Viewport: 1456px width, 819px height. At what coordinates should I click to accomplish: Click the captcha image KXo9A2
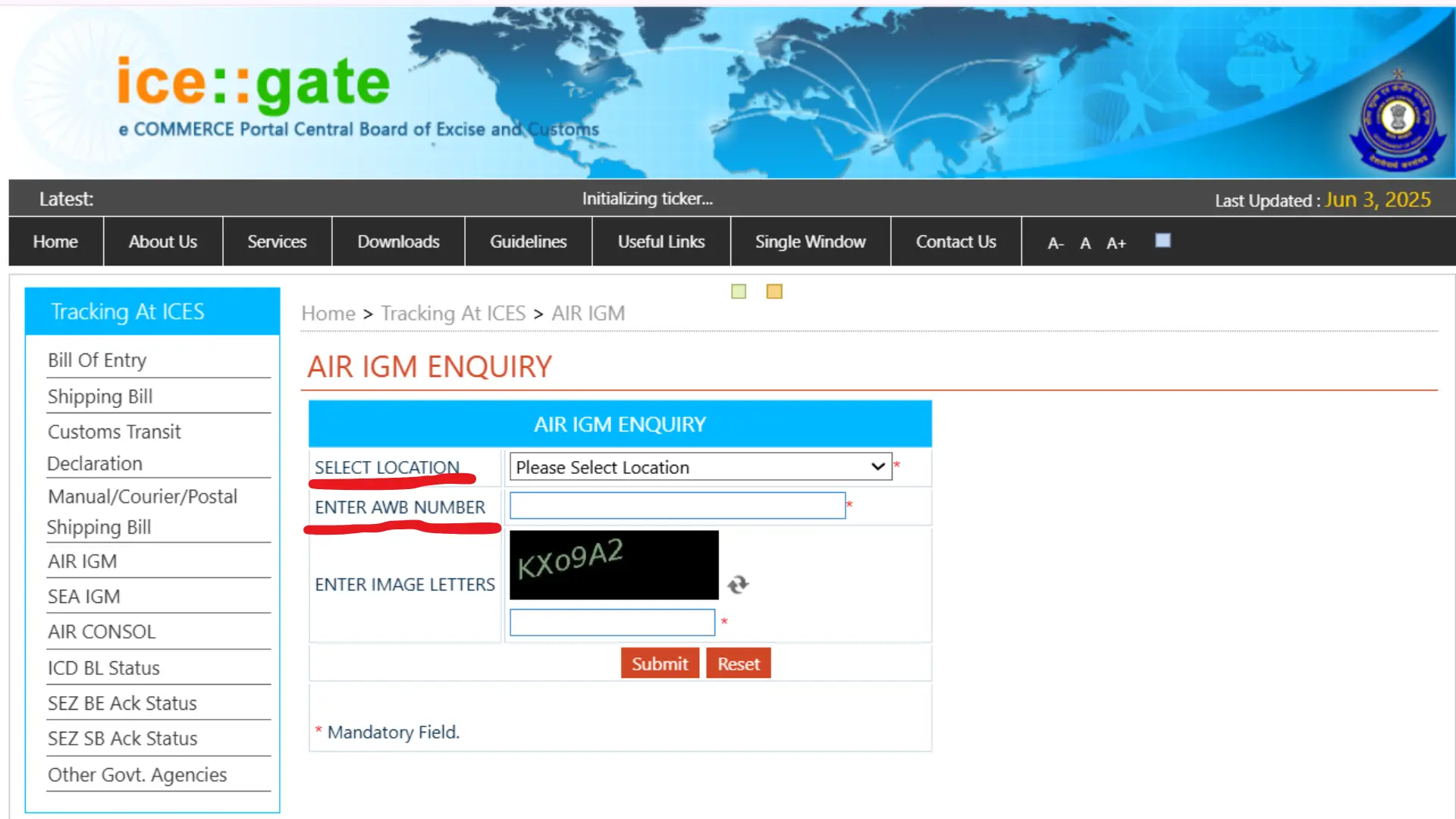[x=613, y=565]
